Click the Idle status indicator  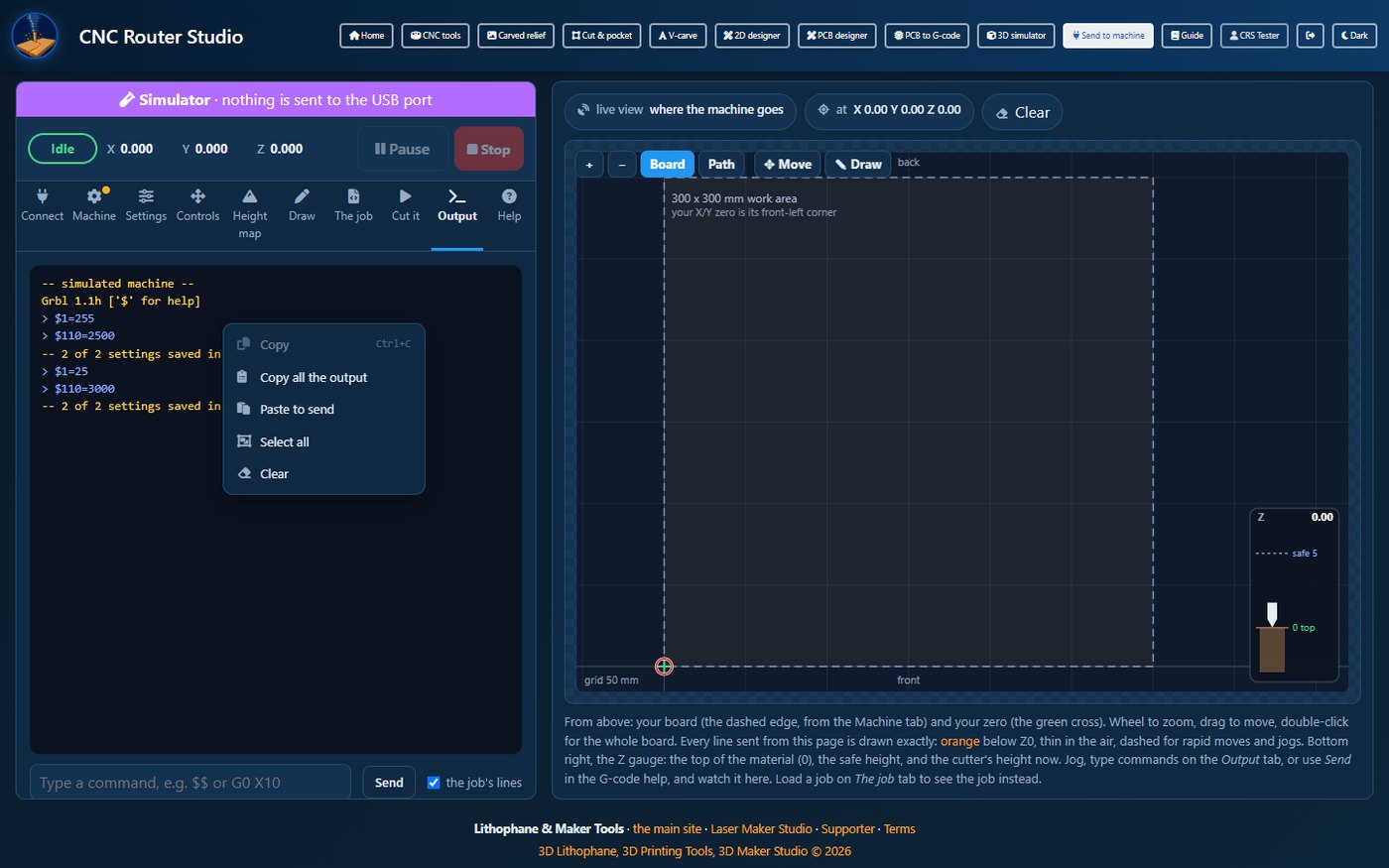pos(63,149)
